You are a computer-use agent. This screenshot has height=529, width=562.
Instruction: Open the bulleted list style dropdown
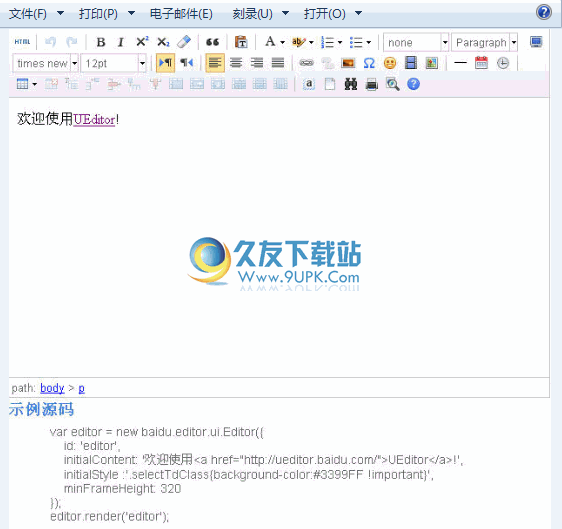pos(368,43)
